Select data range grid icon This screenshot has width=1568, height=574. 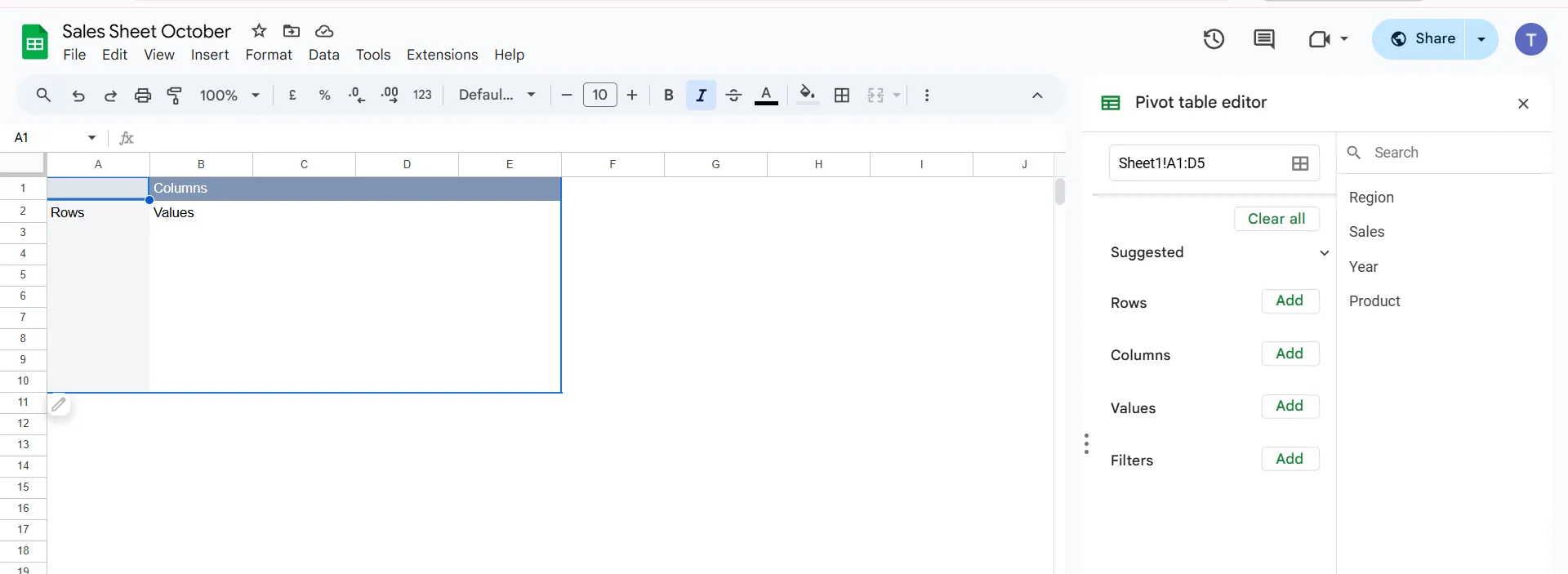(x=1300, y=163)
